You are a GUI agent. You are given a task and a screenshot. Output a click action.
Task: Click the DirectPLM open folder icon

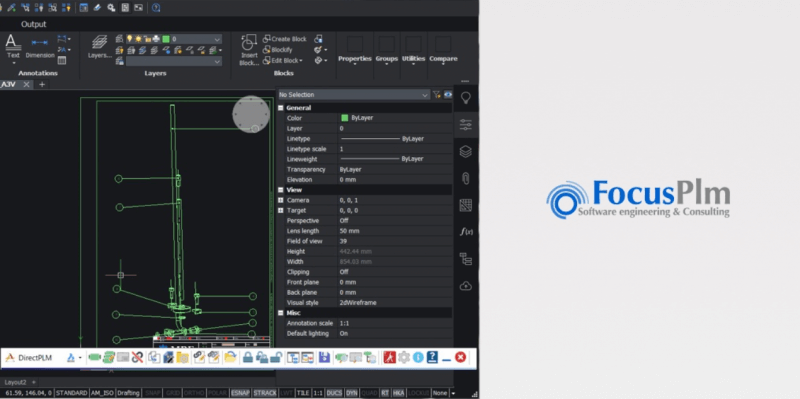[x=230, y=357]
